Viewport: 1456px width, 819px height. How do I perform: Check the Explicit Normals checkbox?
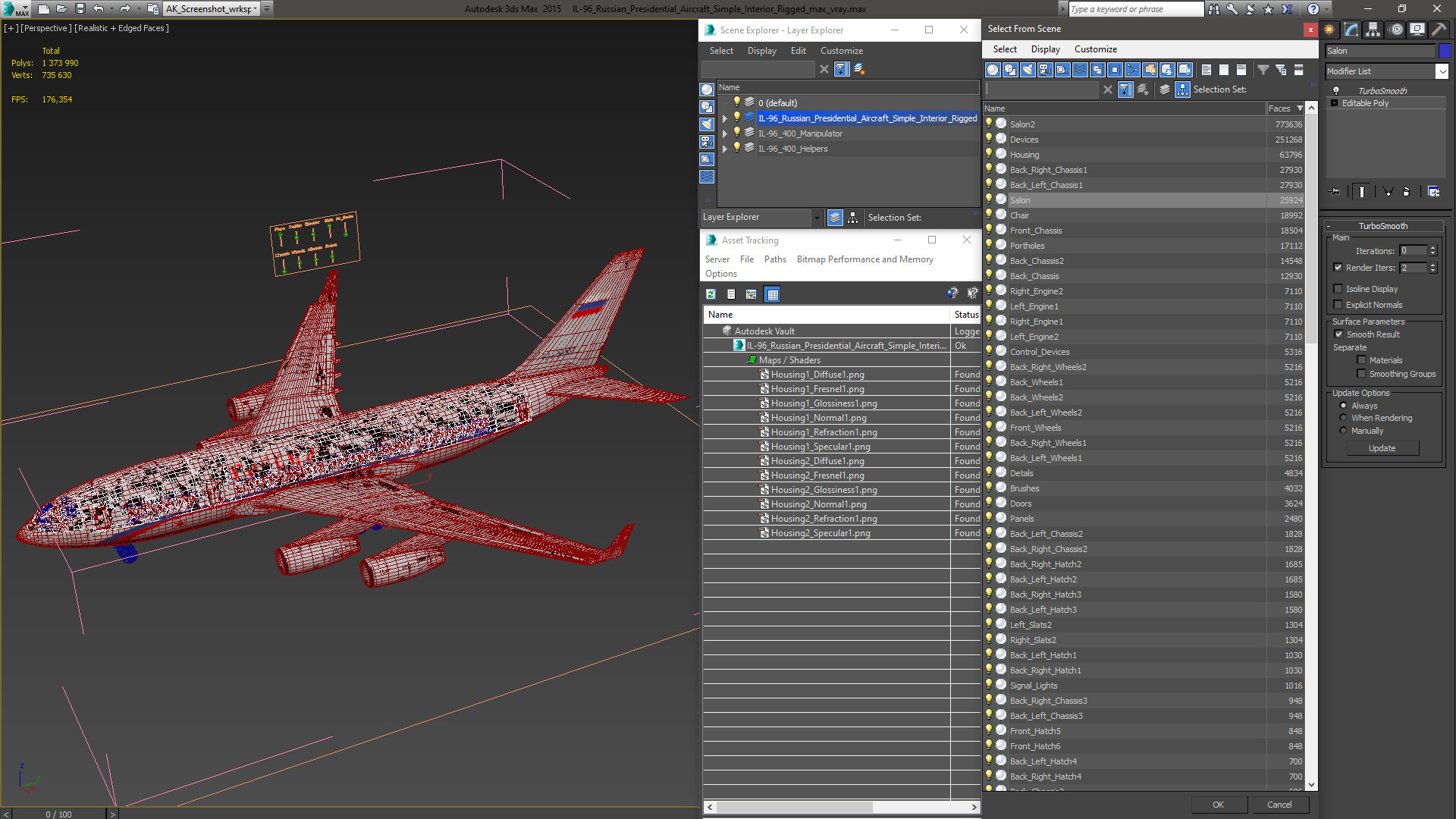[x=1338, y=305]
